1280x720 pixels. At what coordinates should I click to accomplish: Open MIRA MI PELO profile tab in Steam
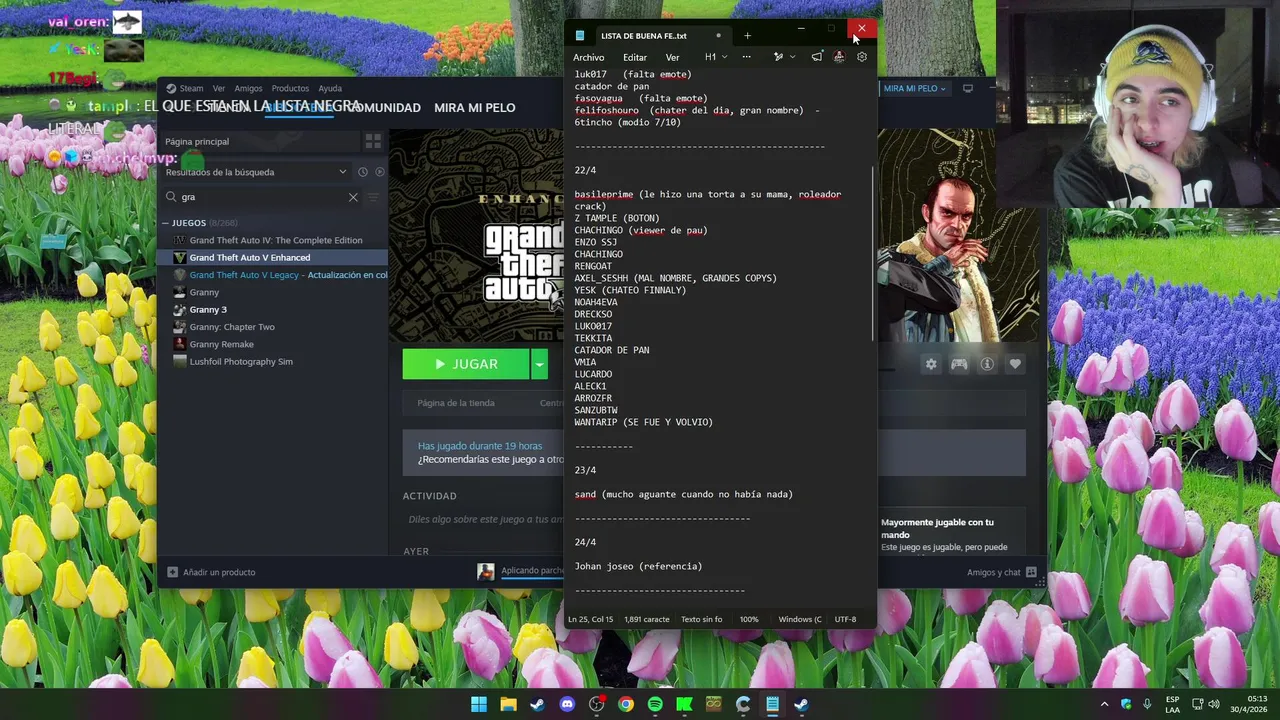pos(475,108)
